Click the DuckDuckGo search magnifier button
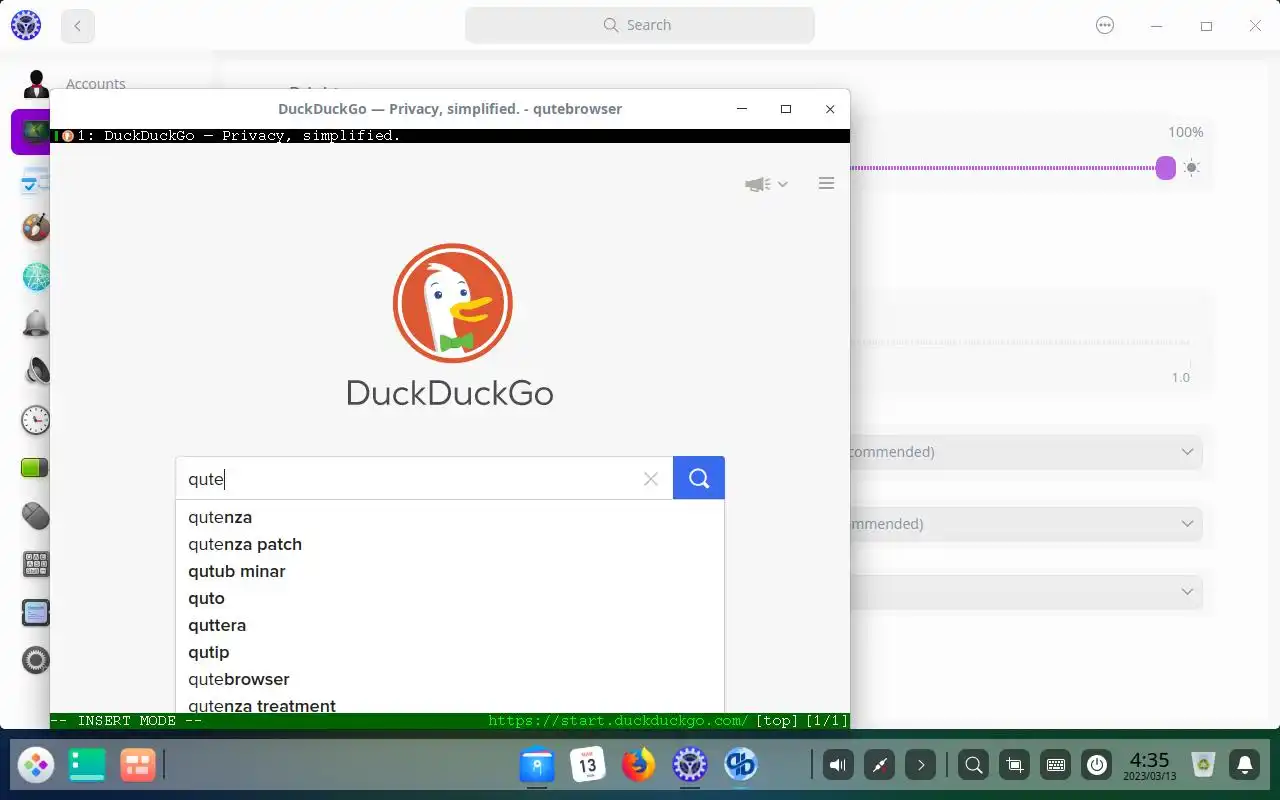Image resolution: width=1280 pixels, height=800 pixels. pos(699,478)
